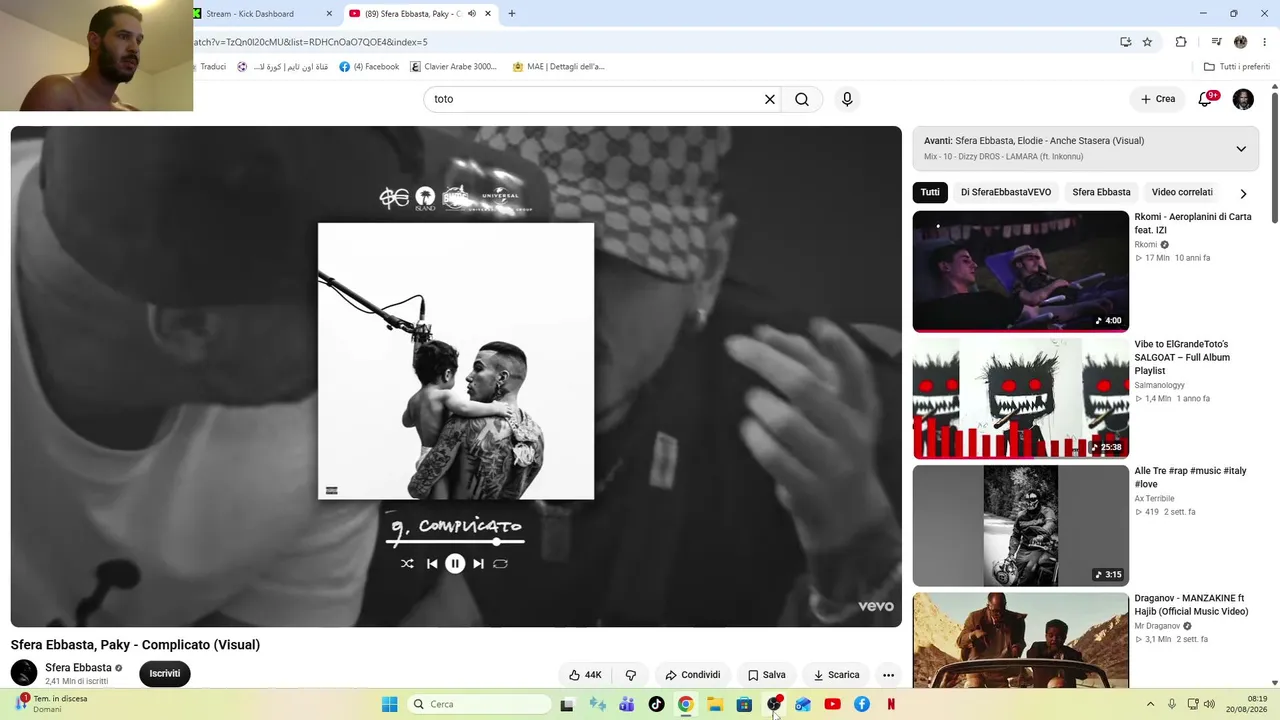Open the Sfera Ebbasta channel name link
Viewport: 1280px width, 720px height.
(x=78, y=668)
